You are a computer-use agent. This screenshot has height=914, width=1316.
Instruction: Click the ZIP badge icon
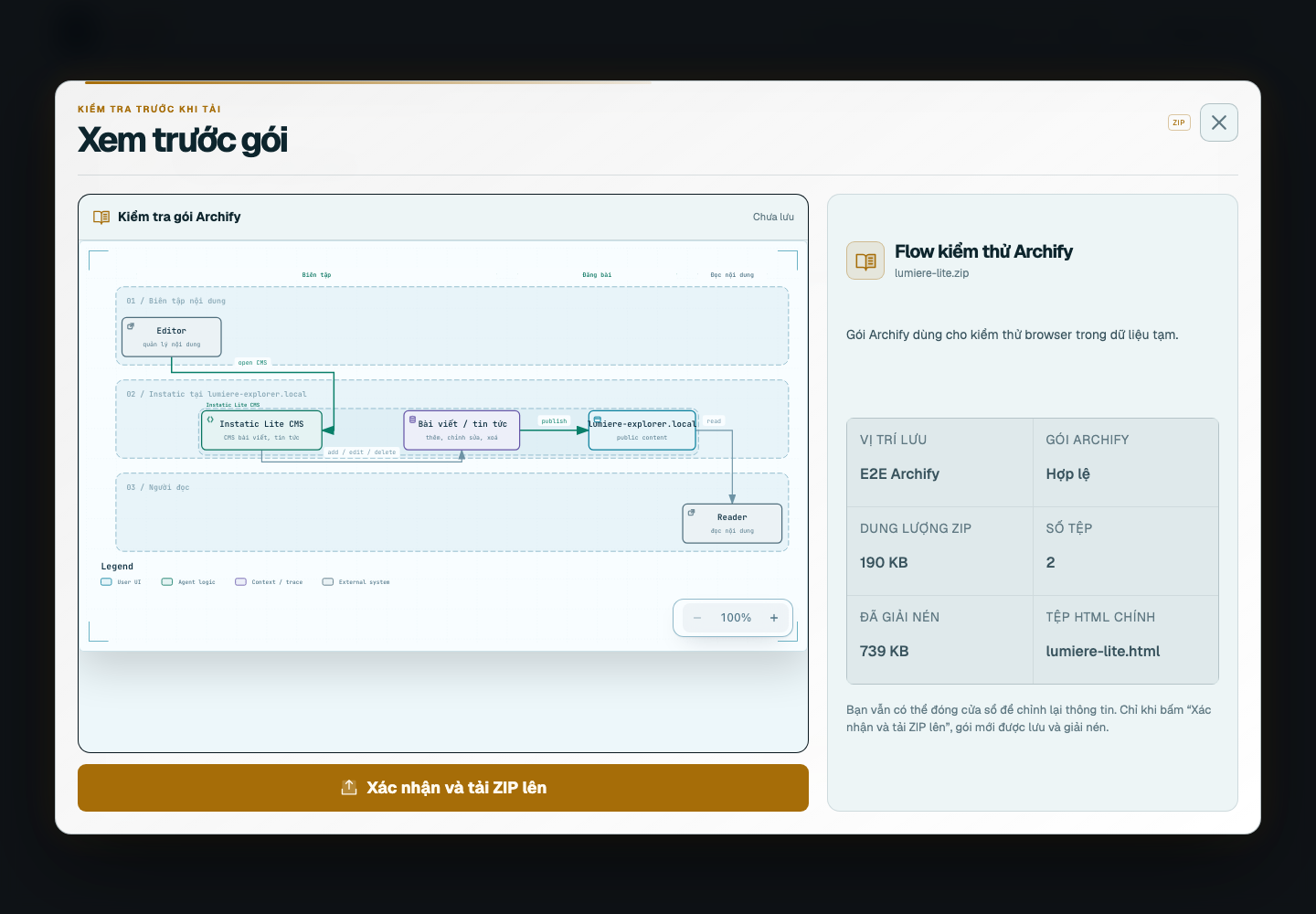(1179, 122)
